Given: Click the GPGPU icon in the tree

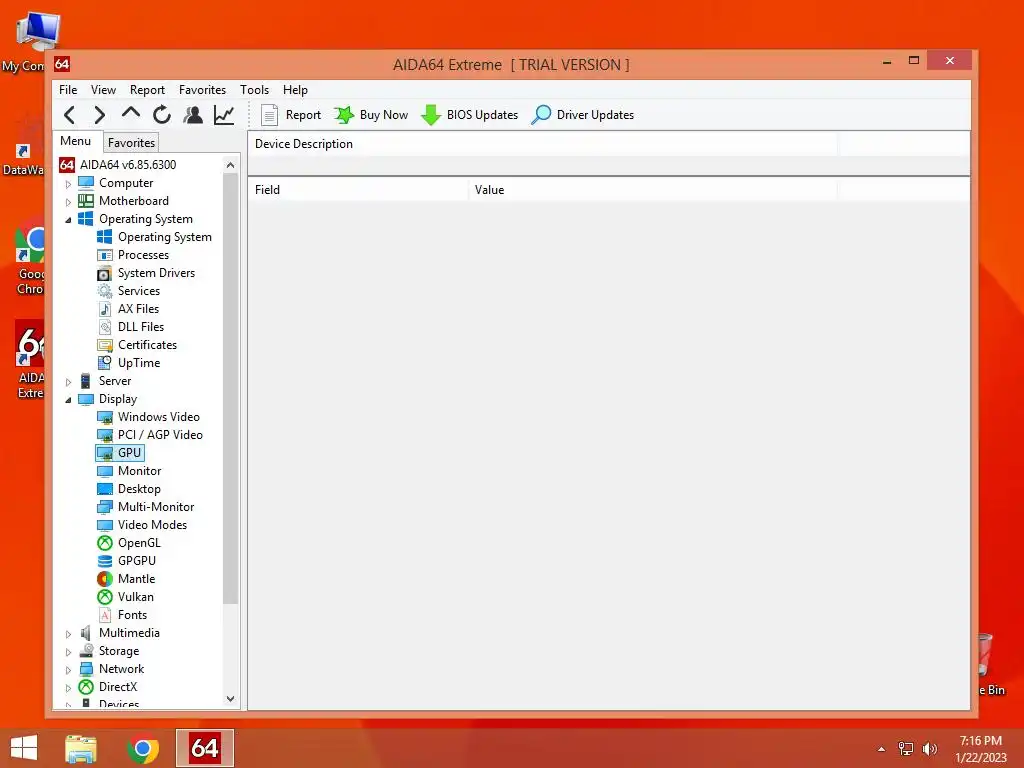Looking at the screenshot, I should pyautogui.click(x=104, y=561).
